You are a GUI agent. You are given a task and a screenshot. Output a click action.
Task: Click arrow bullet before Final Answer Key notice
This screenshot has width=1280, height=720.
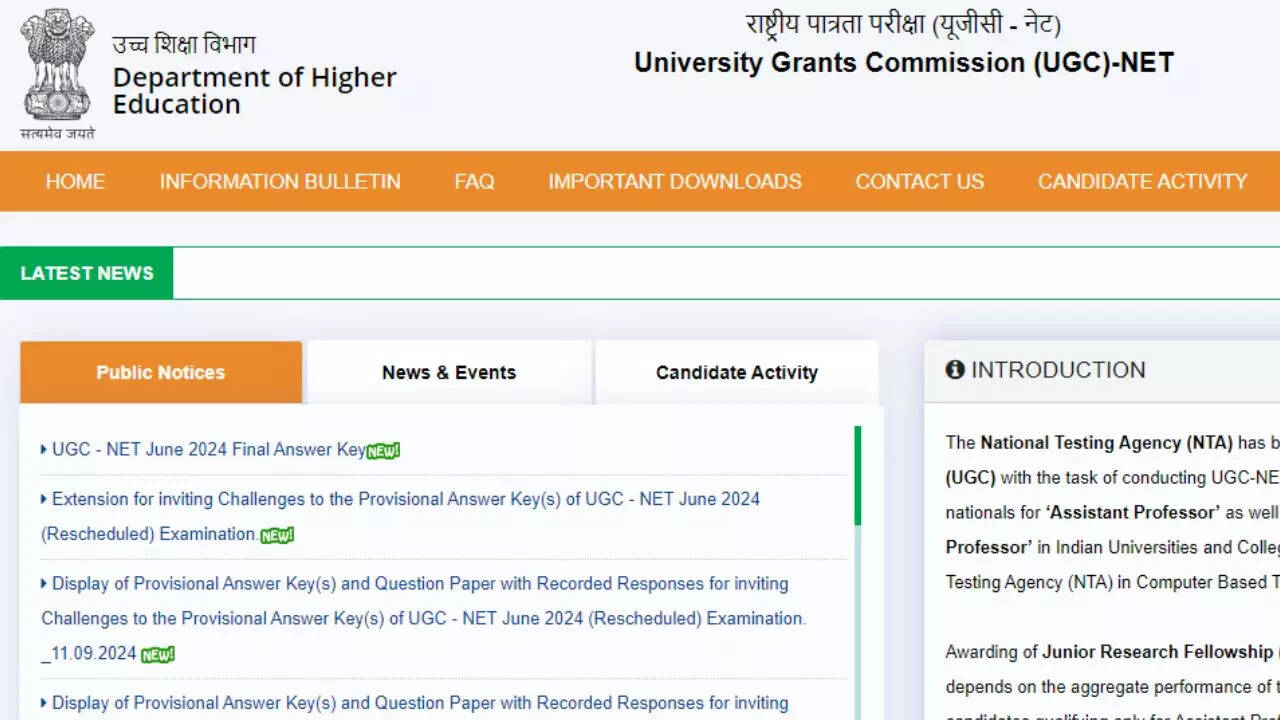tap(44, 450)
